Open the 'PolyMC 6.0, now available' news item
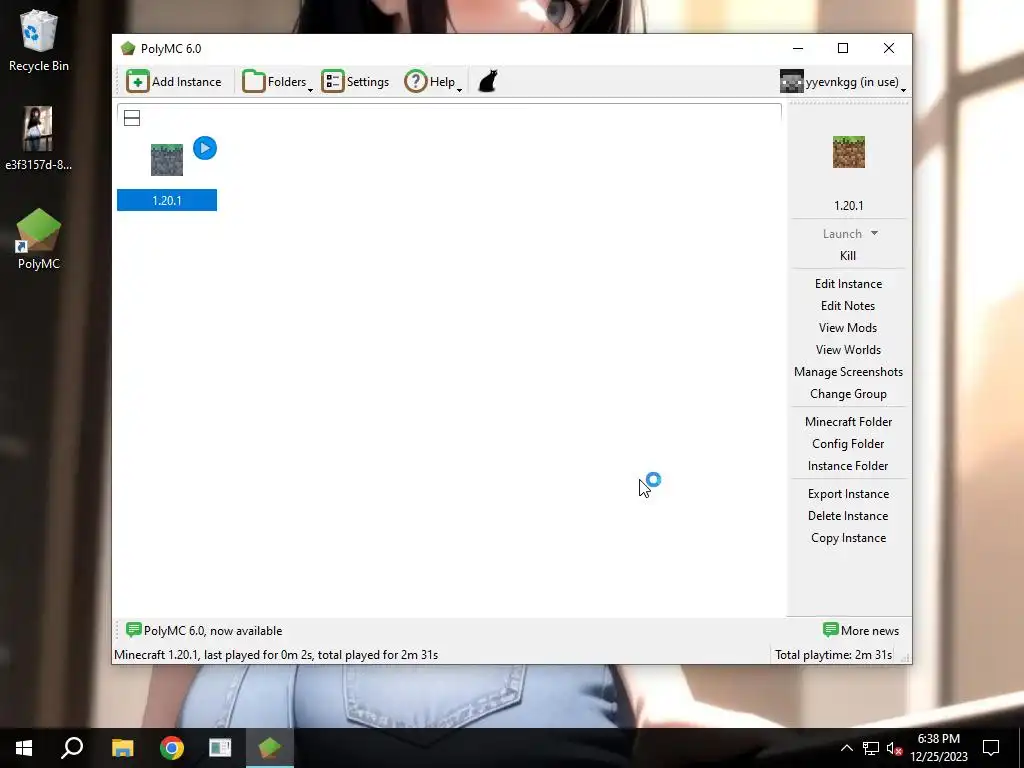The height and width of the screenshot is (768, 1024). (204, 631)
